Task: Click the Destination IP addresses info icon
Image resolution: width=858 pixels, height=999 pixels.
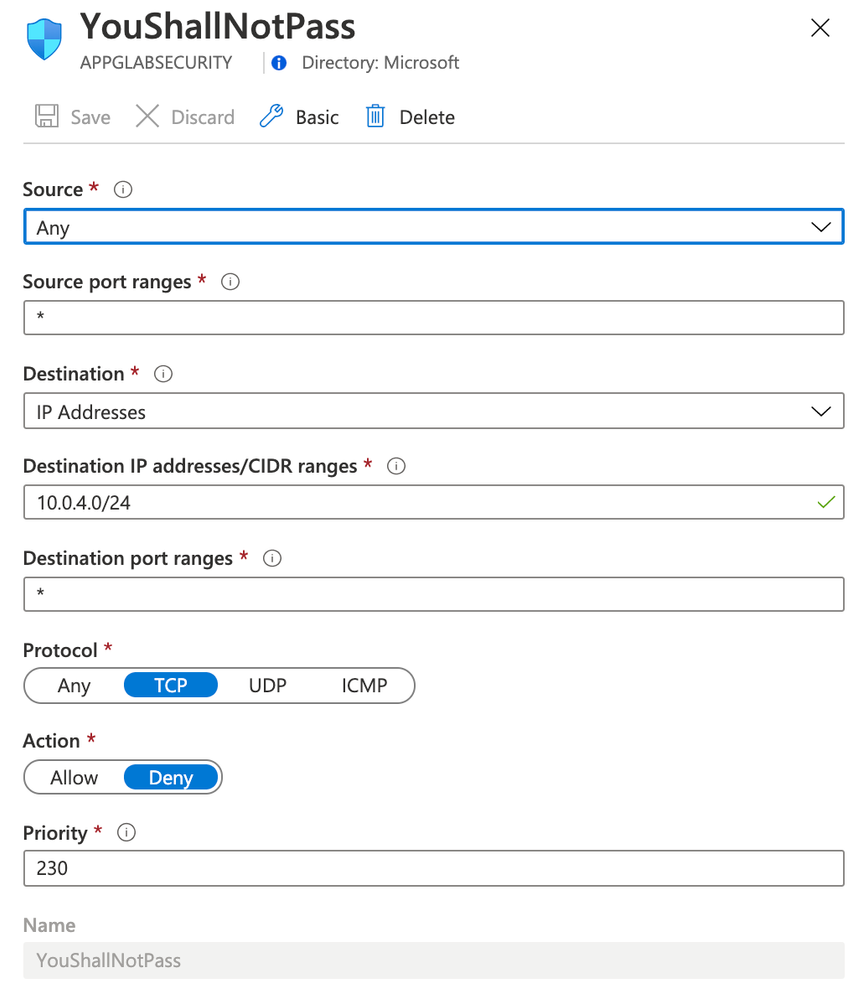Action: click(396, 466)
